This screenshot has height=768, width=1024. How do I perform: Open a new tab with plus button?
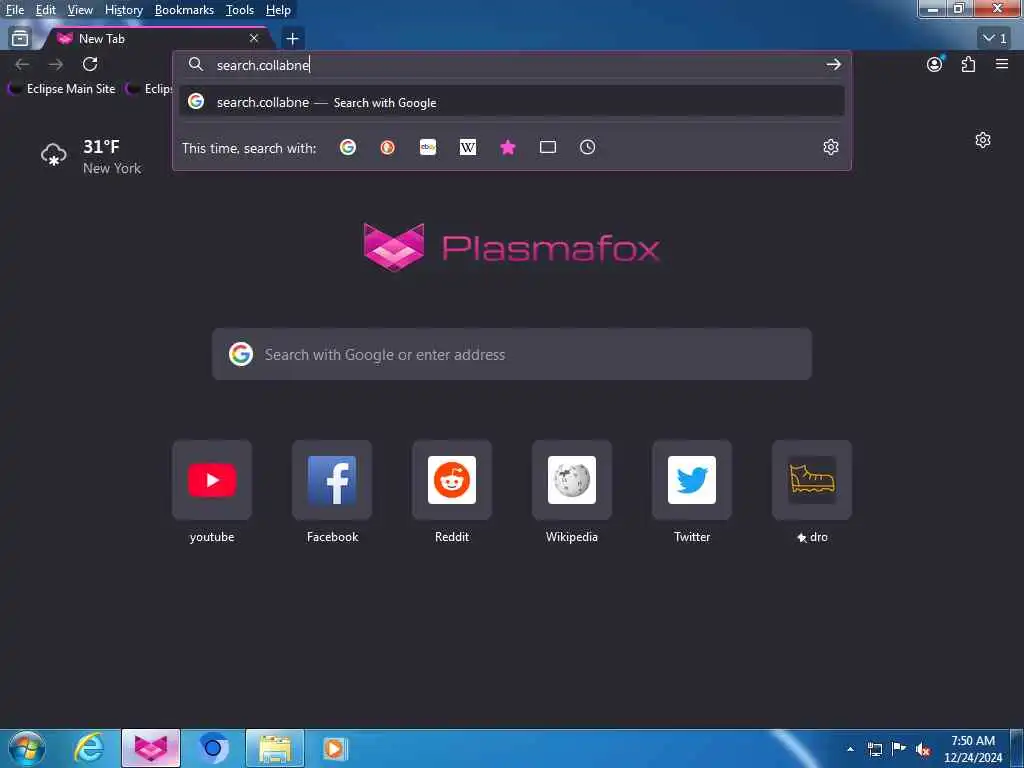point(293,39)
